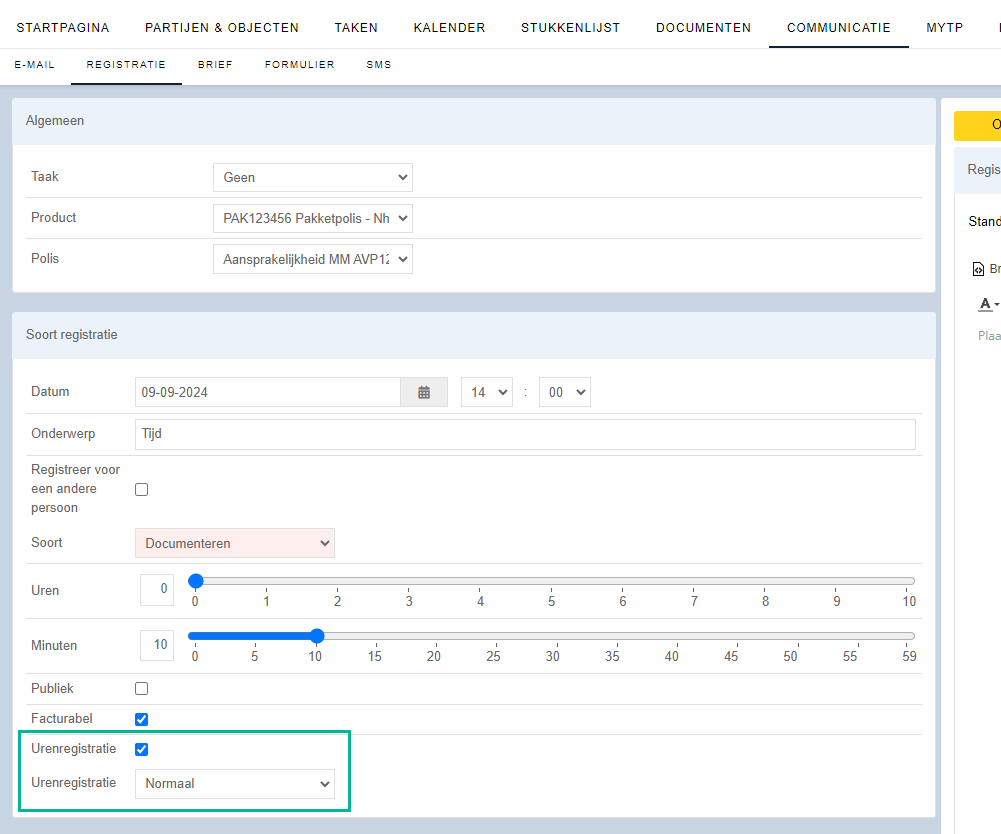Switch to the E-mail tab

34,64
